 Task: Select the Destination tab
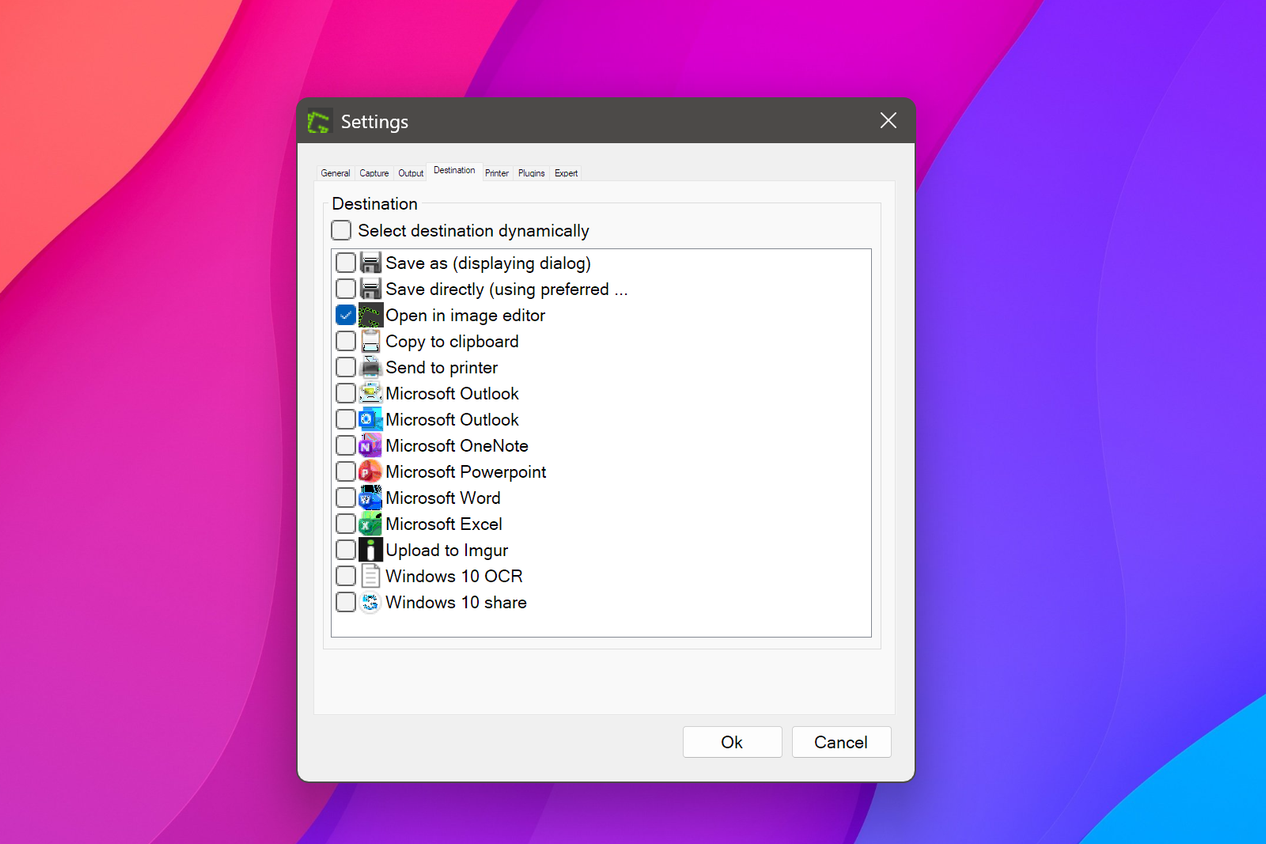[x=454, y=171]
